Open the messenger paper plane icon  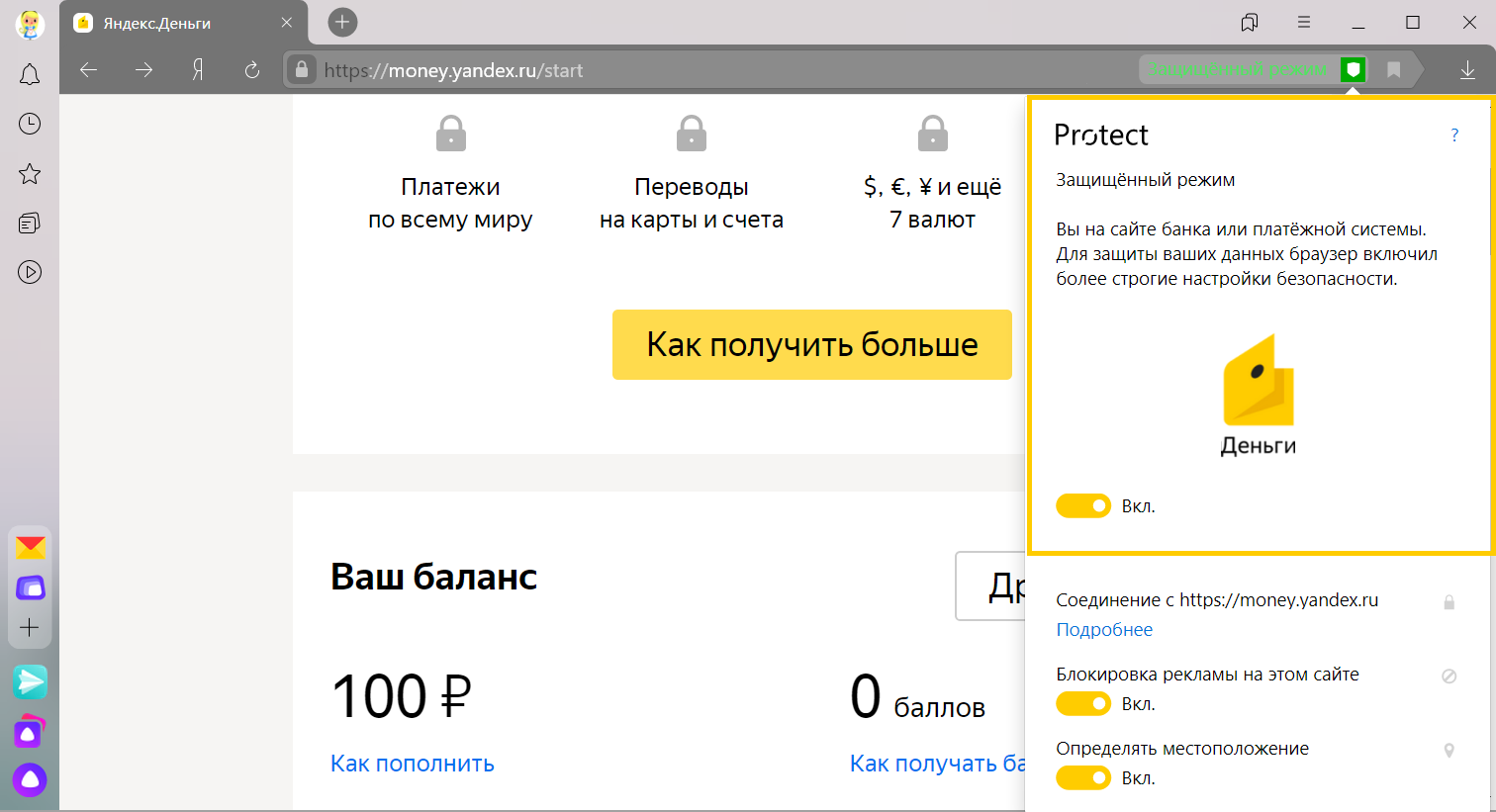tap(30, 681)
